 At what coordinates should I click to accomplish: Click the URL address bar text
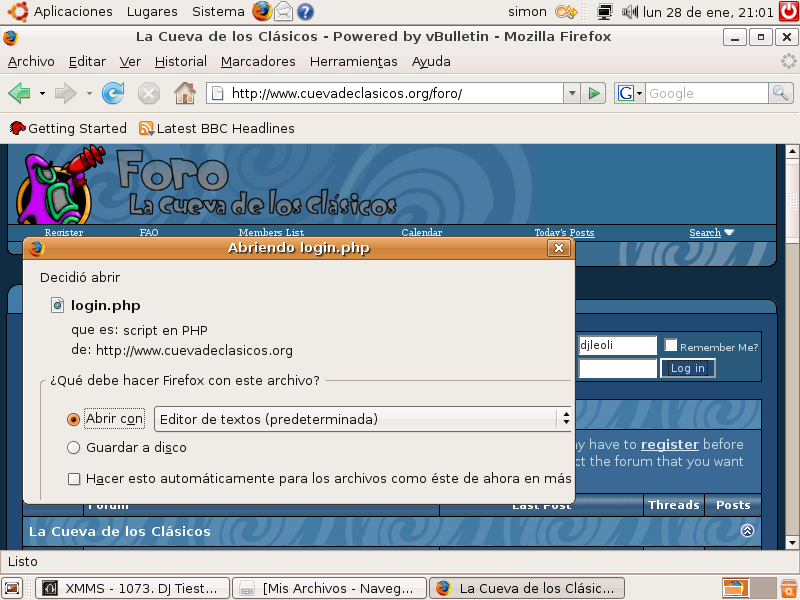347,93
